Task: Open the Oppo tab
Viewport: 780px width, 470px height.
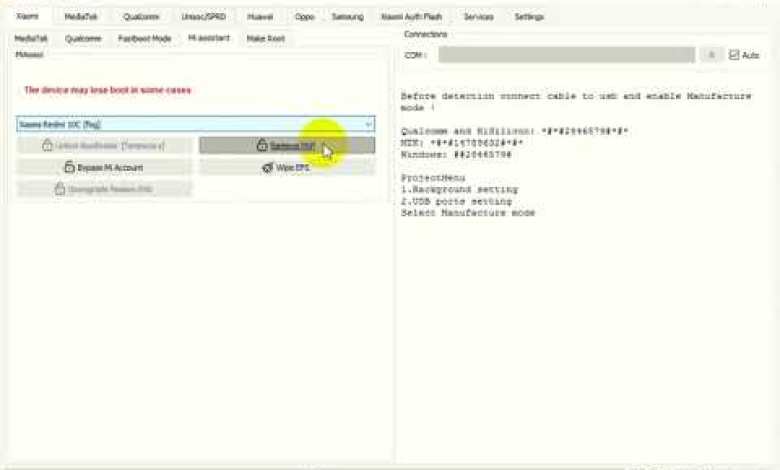Action: [x=304, y=17]
